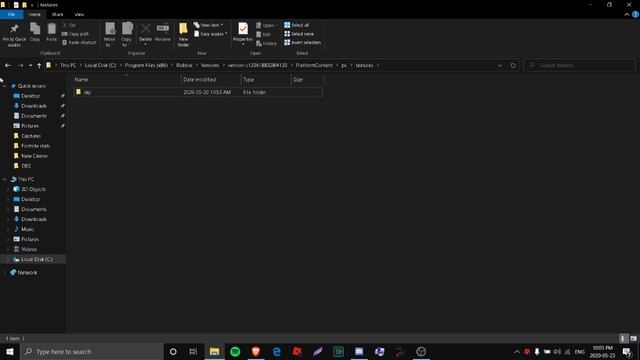Screen dimensions: 640x360
Task: Click Local Disk (C:) in address path
Action: coord(100,65)
